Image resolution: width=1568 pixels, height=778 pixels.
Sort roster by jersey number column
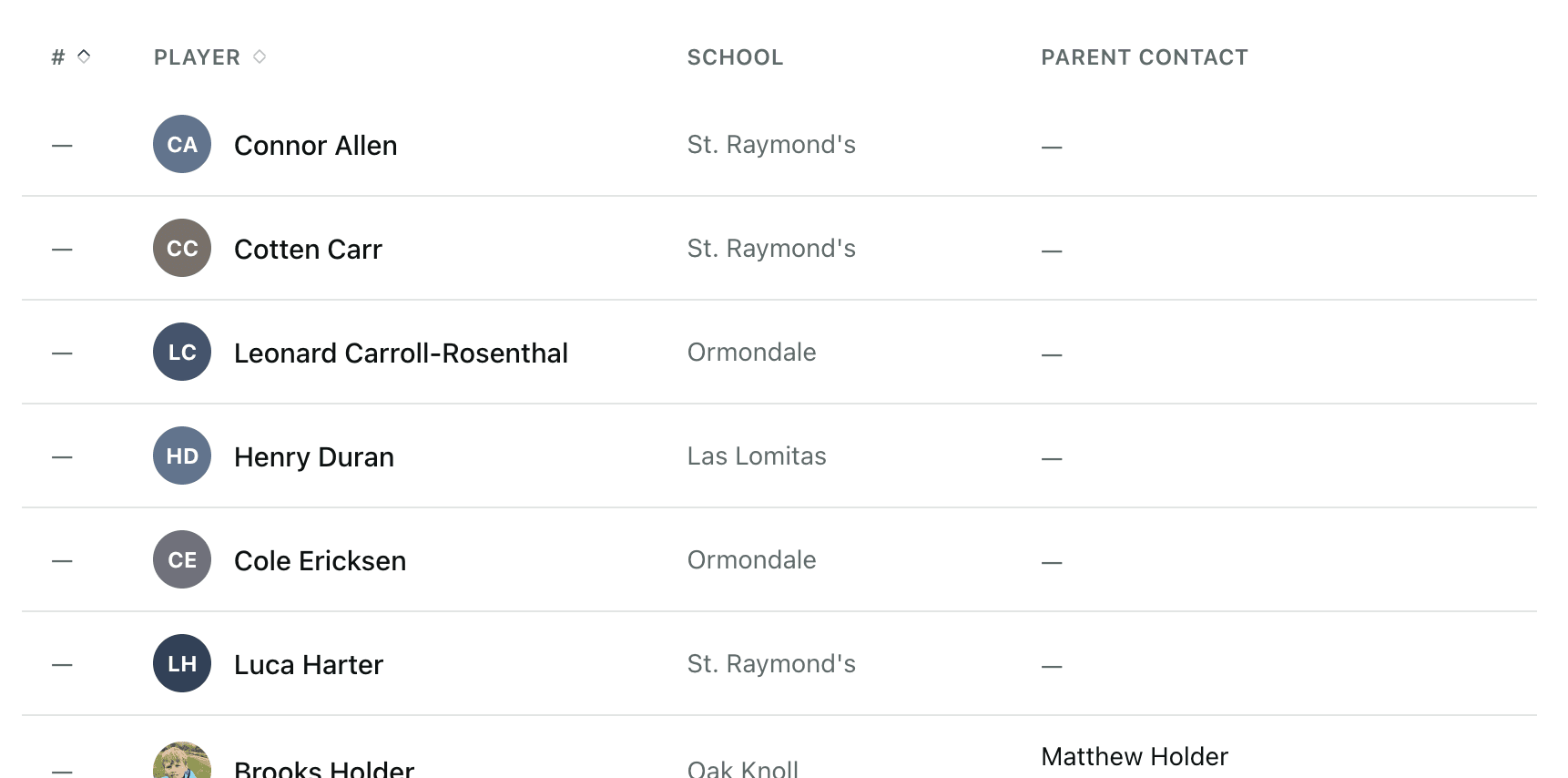click(x=71, y=57)
